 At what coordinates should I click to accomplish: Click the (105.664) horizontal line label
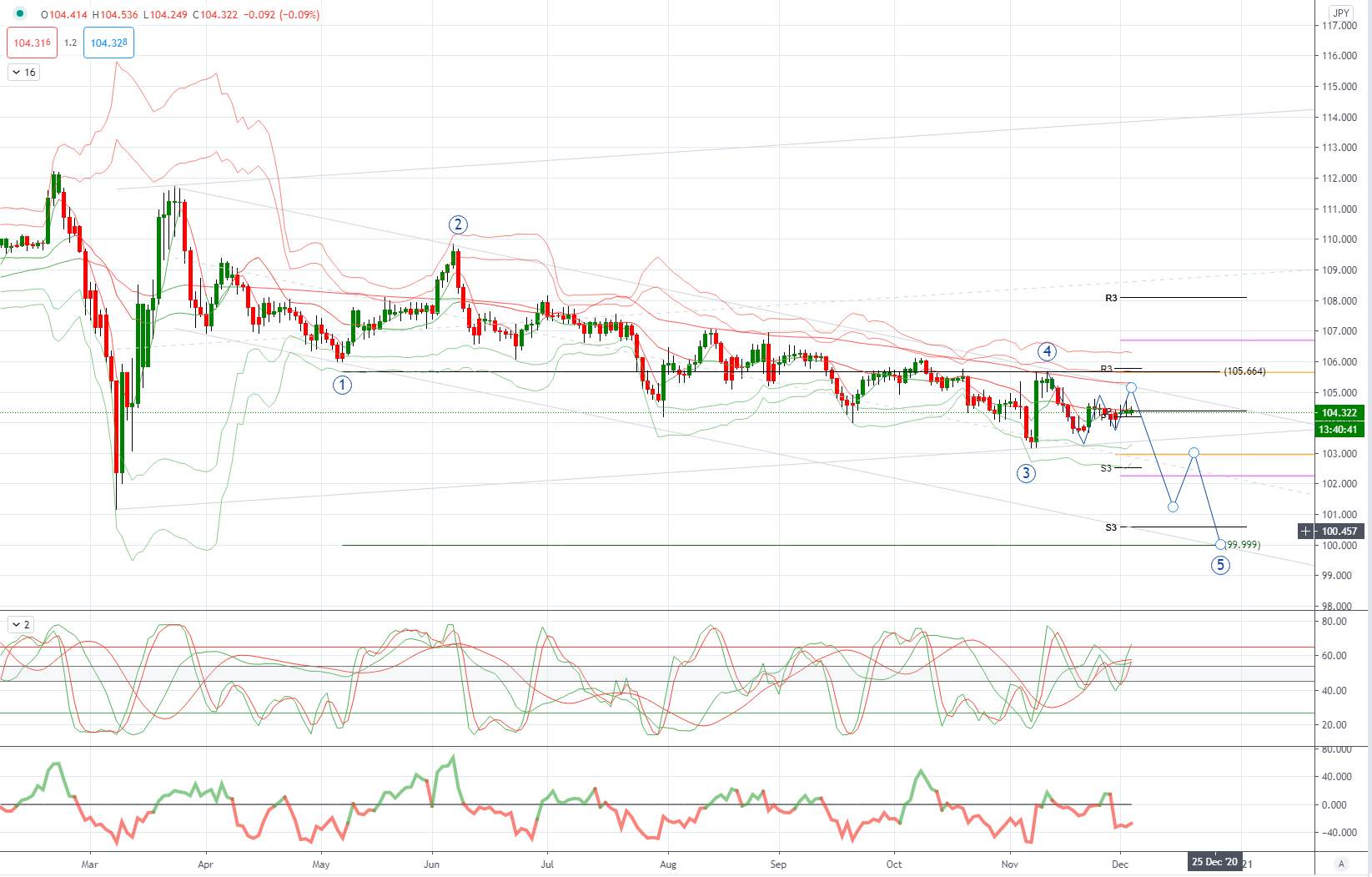(1244, 371)
